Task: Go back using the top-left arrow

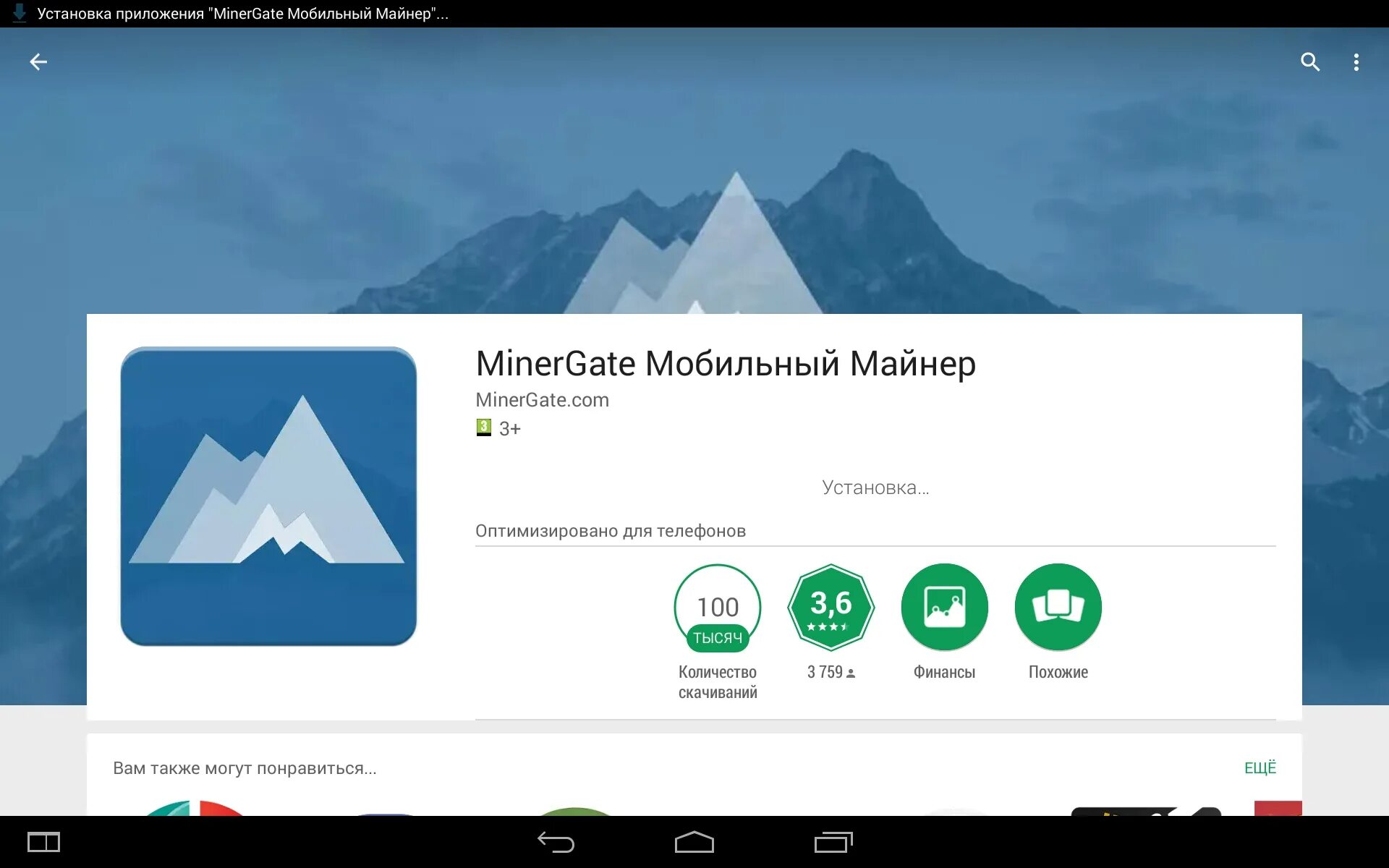Action: click(x=38, y=62)
